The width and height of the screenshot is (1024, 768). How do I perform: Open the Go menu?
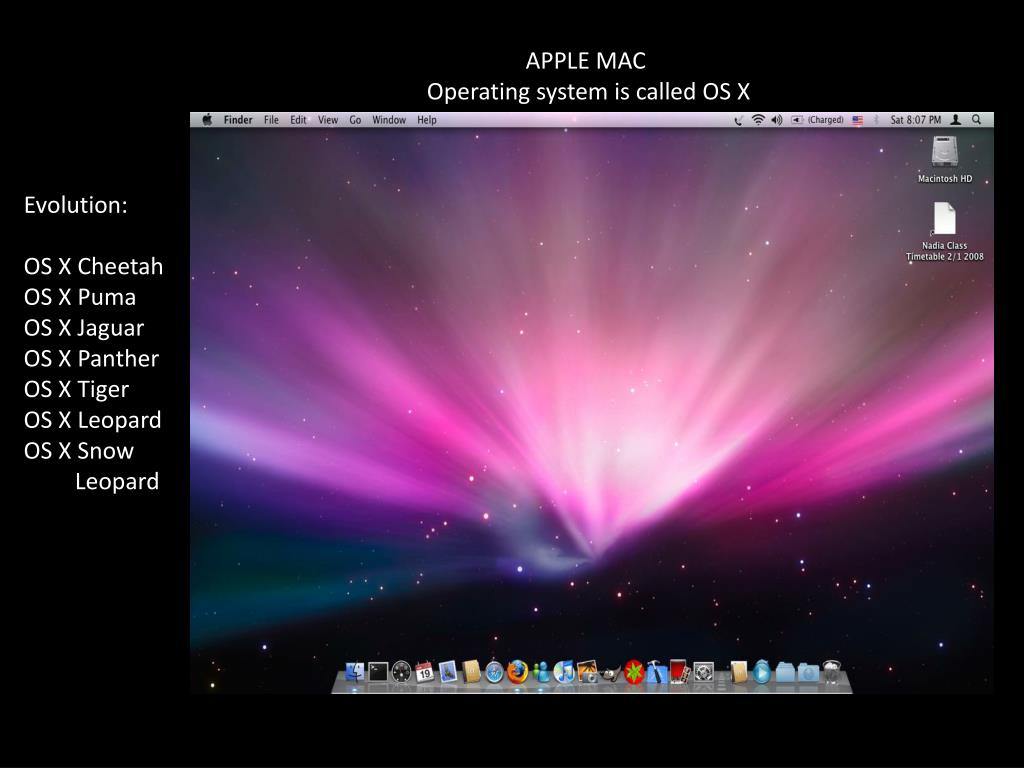(355, 120)
